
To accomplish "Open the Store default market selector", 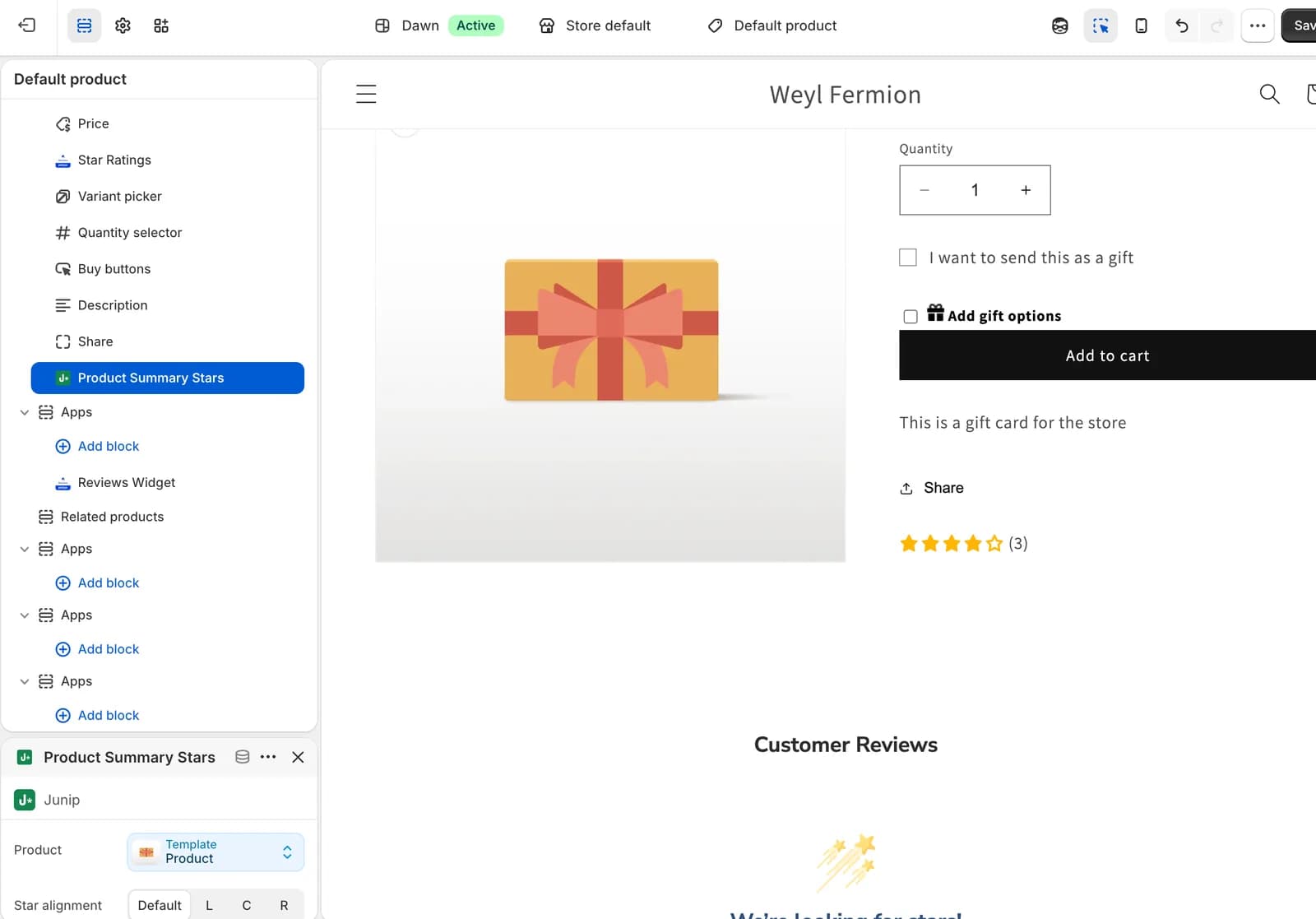I will coord(595,26).
